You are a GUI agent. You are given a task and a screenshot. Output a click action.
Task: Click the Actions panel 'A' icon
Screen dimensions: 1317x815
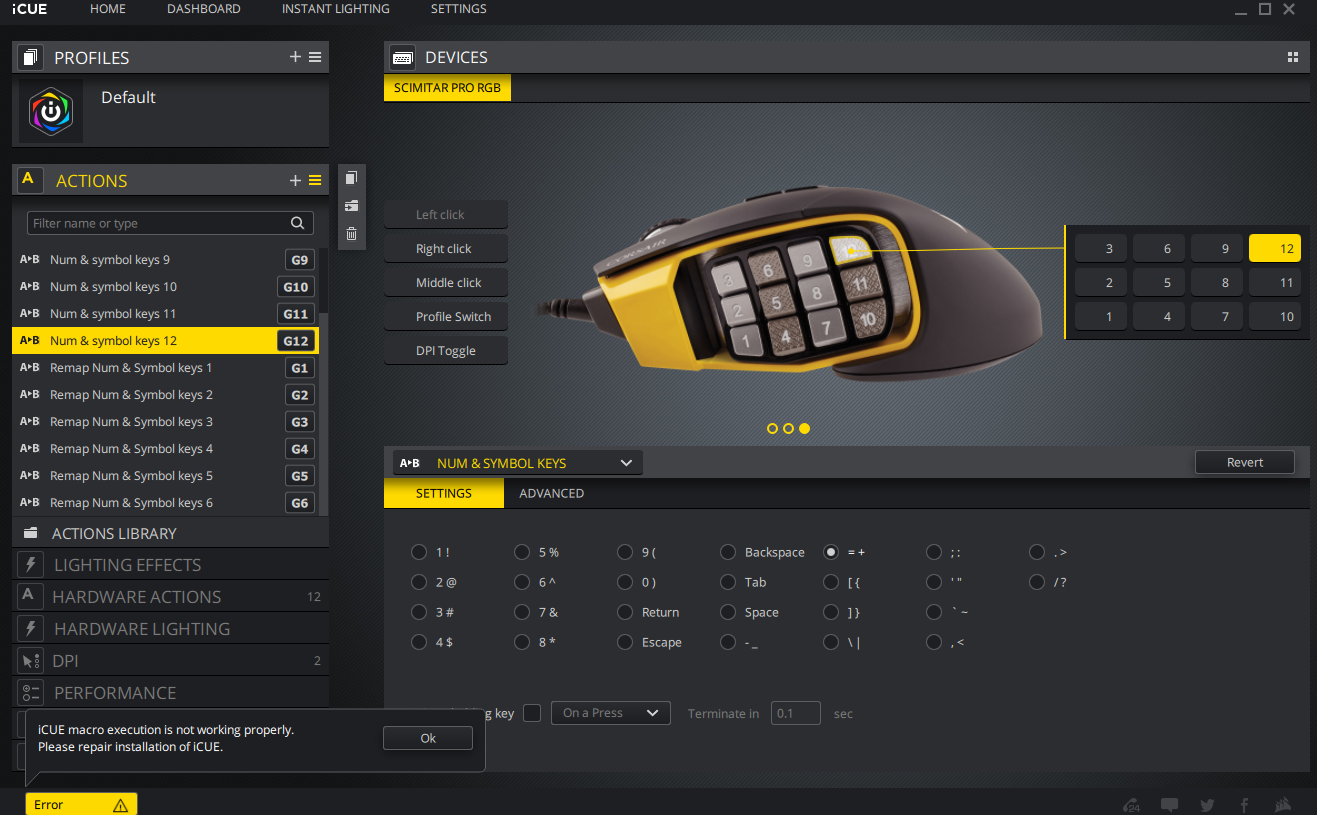[x=28, y=180]
